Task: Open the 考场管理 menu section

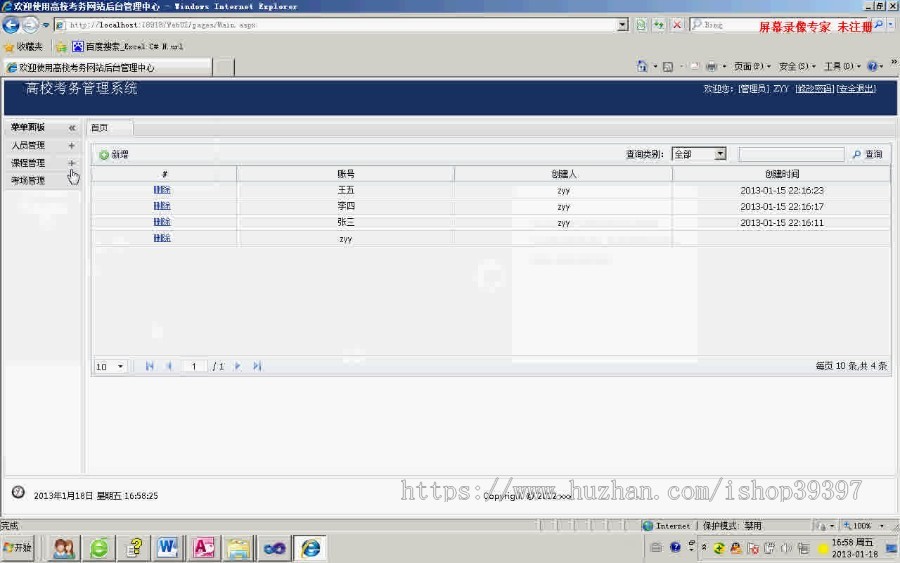Action: 28,180
